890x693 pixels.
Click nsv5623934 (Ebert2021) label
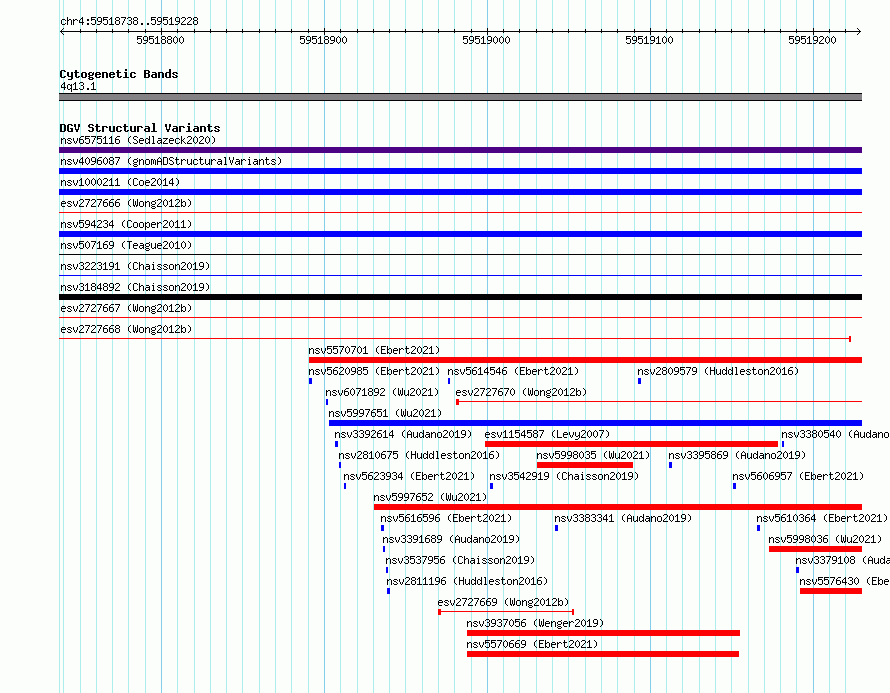(x=409, y=476)
